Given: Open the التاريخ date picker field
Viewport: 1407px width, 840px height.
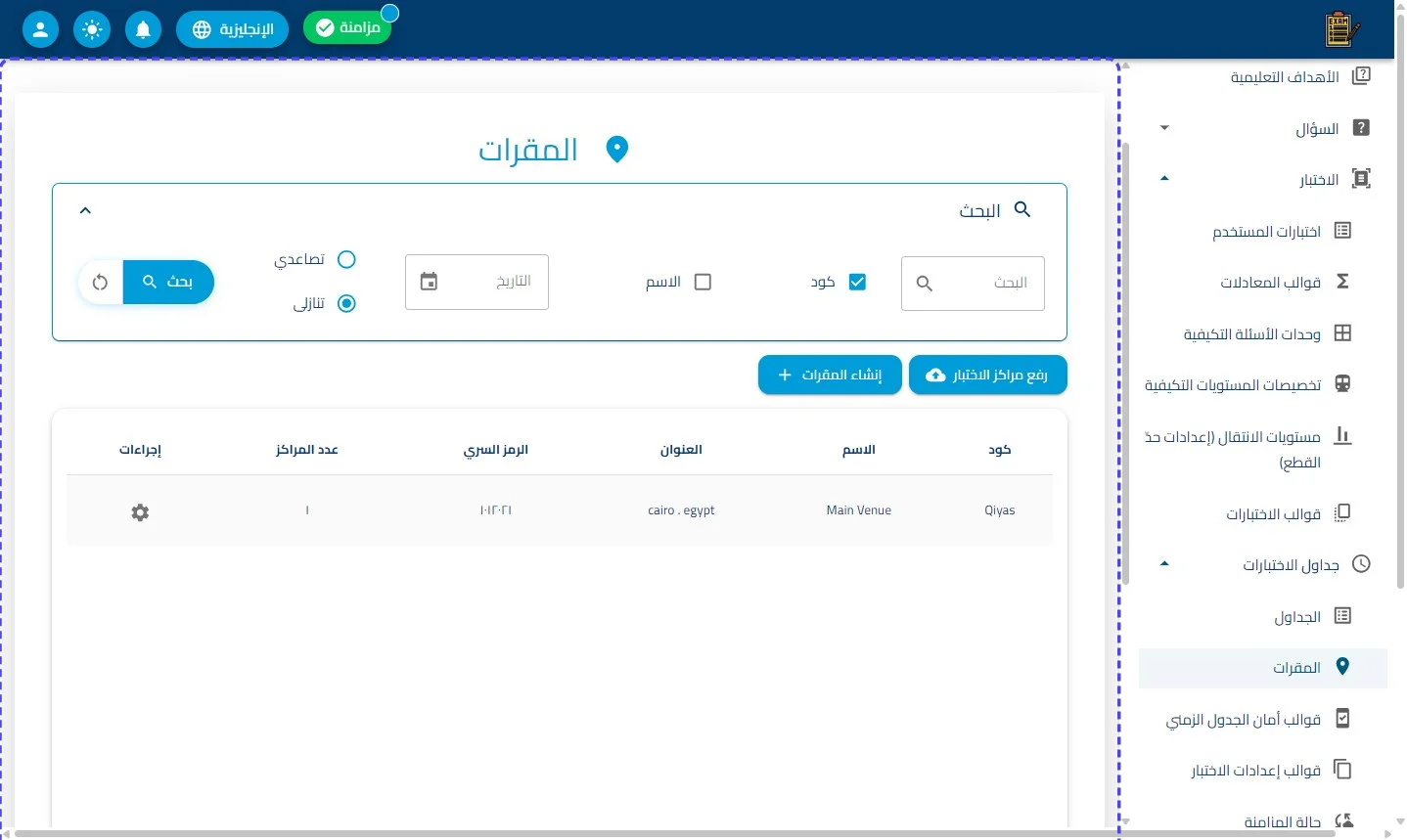Looking at the screenshot, I should (x=477, y=282).
